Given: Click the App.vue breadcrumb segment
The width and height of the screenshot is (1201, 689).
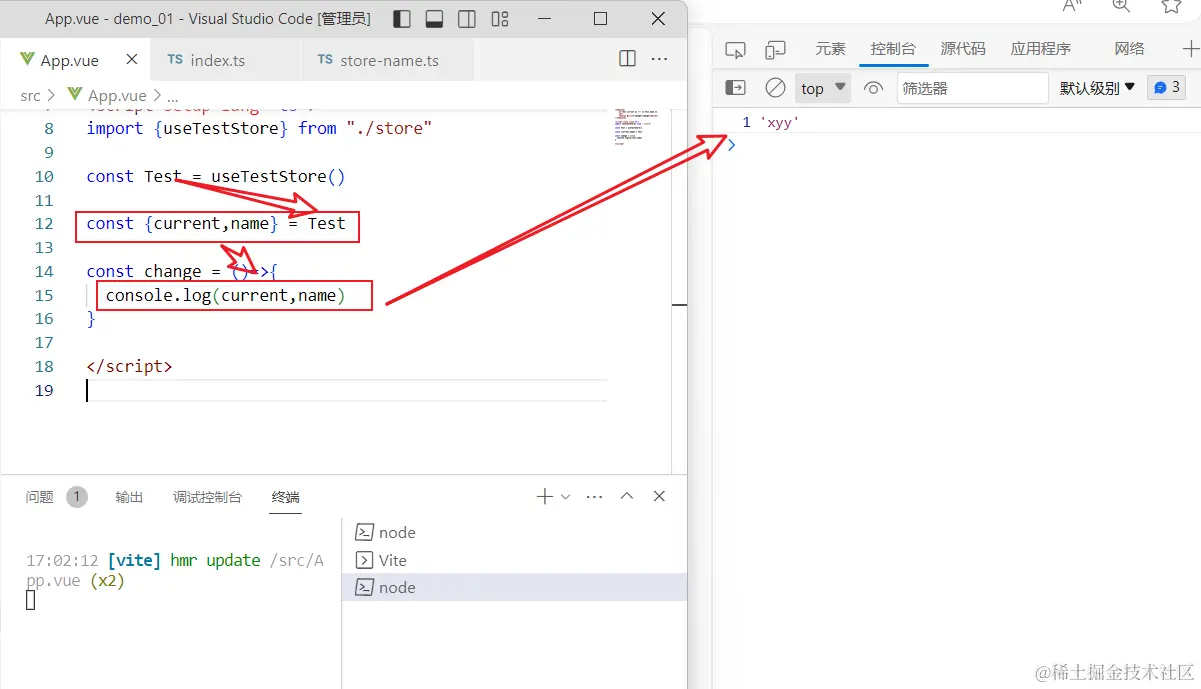Looking at the screenshot, I should point(107,96).
